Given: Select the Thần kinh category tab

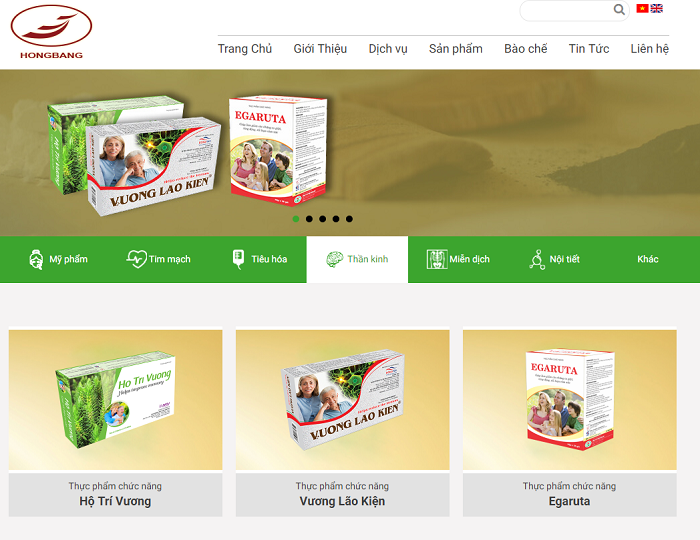Looking at the screenshot, I should pyautogui.click(x=357, y=259).
